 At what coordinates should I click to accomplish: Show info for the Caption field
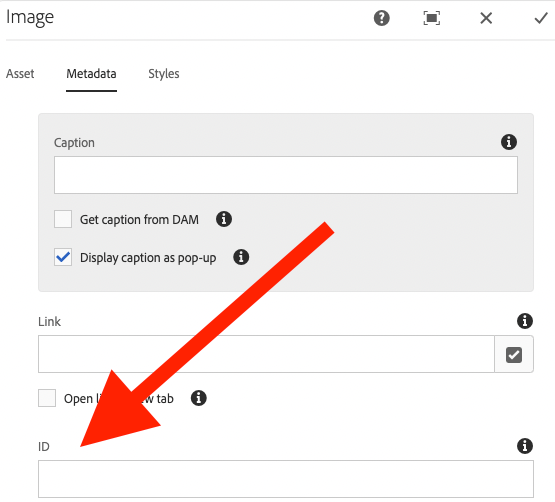tap(509, 142)
